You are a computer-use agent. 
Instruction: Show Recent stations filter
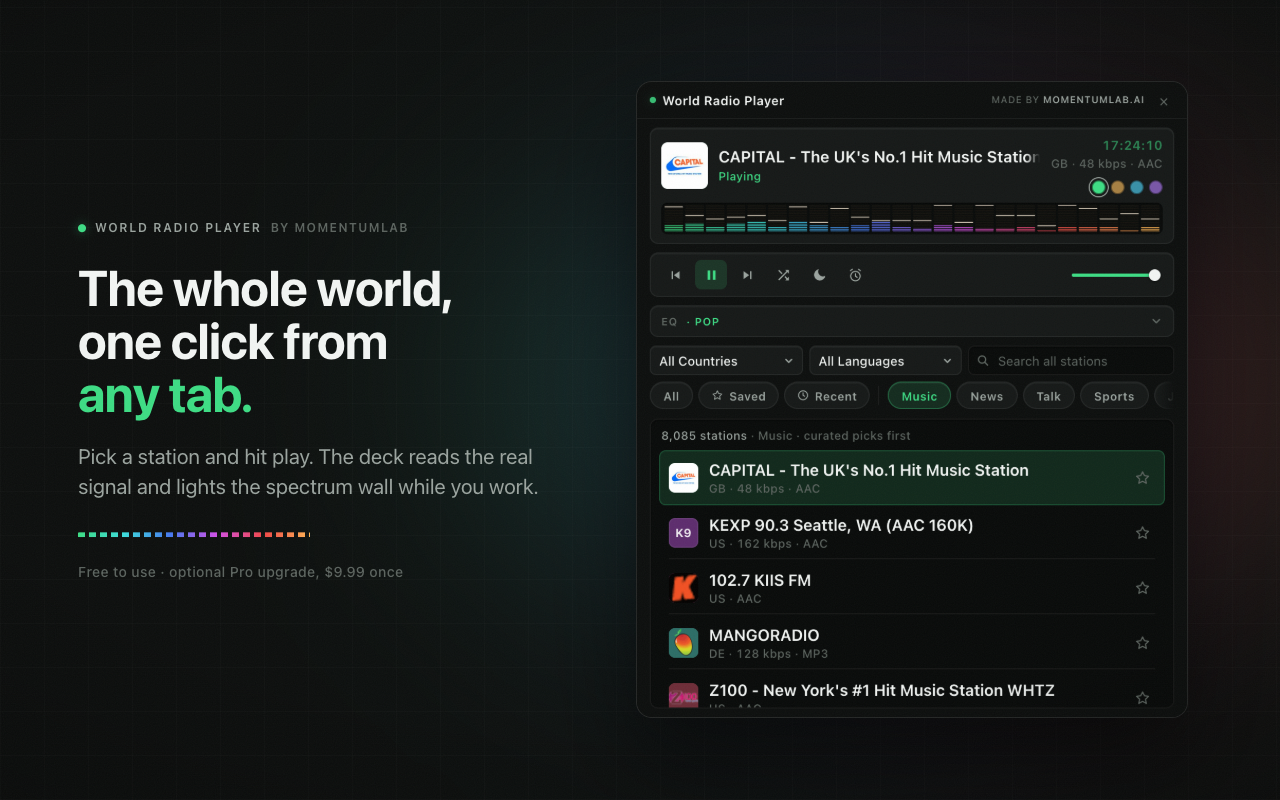point(827,396)
